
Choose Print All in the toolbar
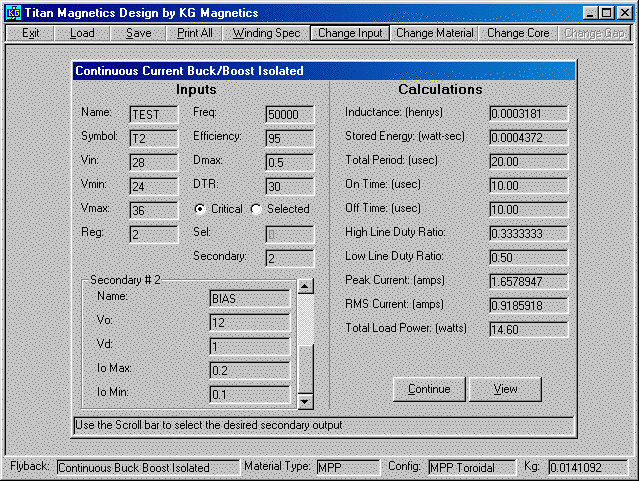(x=194, y=33)
